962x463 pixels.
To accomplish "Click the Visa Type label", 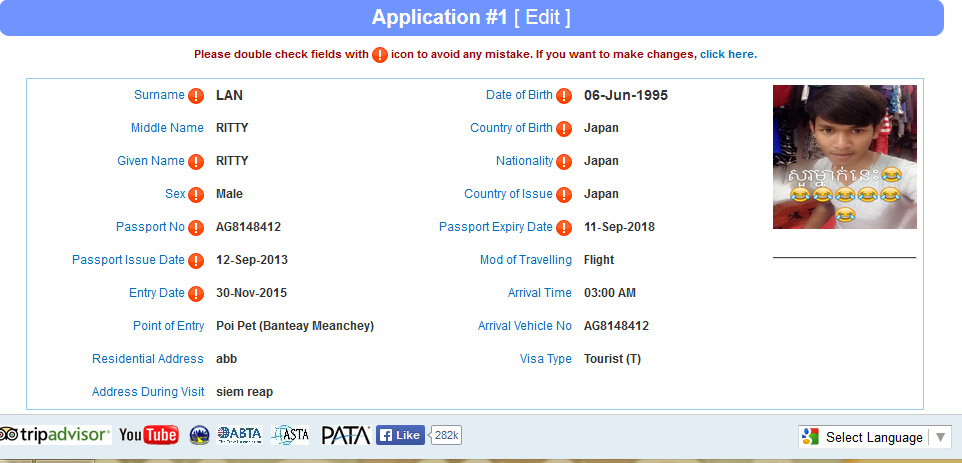I will tap(546, 359).
